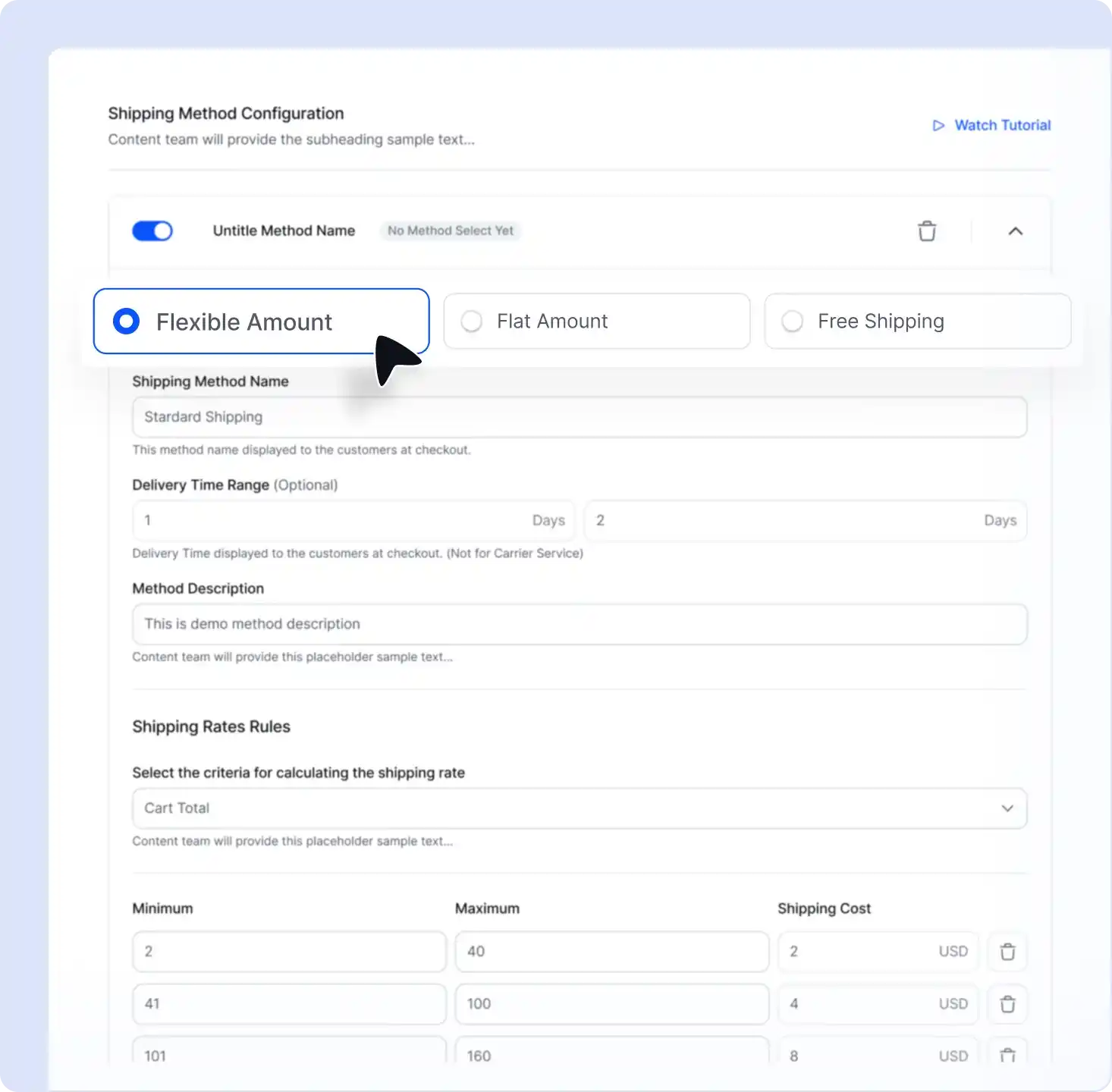Open the Watch Tutorial link
The width and height of the screenshot is (1112, 1092).
1002,126
